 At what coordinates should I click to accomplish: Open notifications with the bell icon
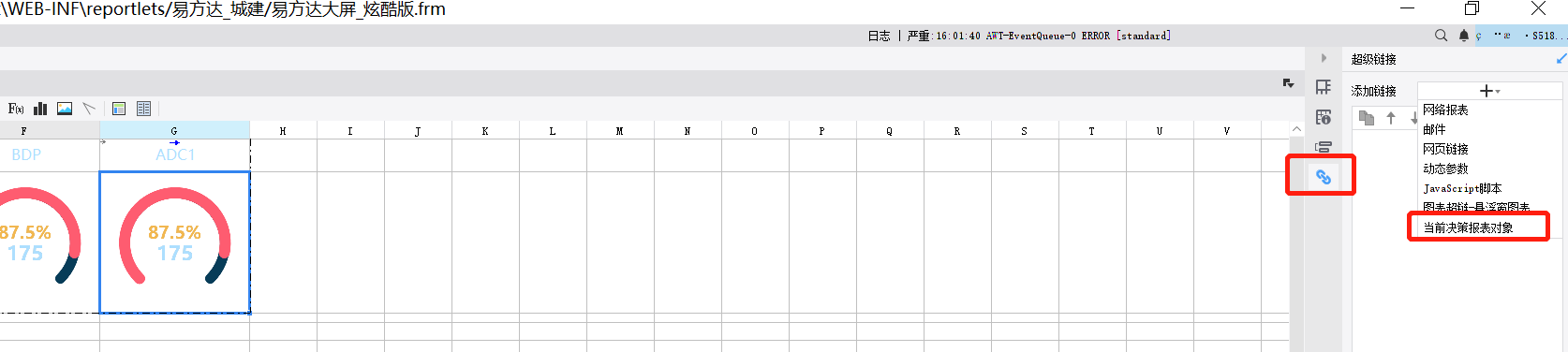pos(1464,36)
